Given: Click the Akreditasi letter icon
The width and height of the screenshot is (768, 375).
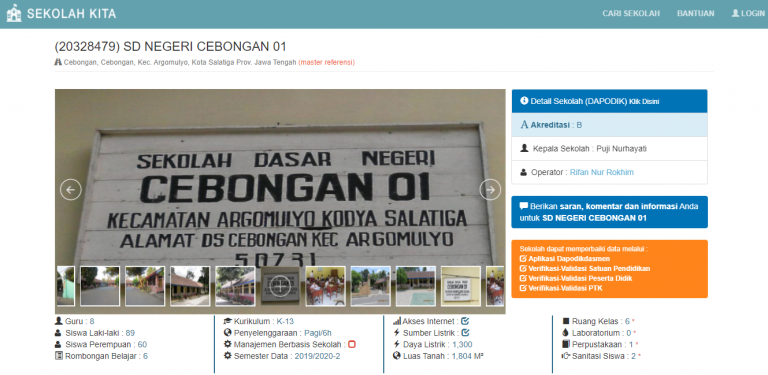Looking at the screenshot, I should 524,125.
